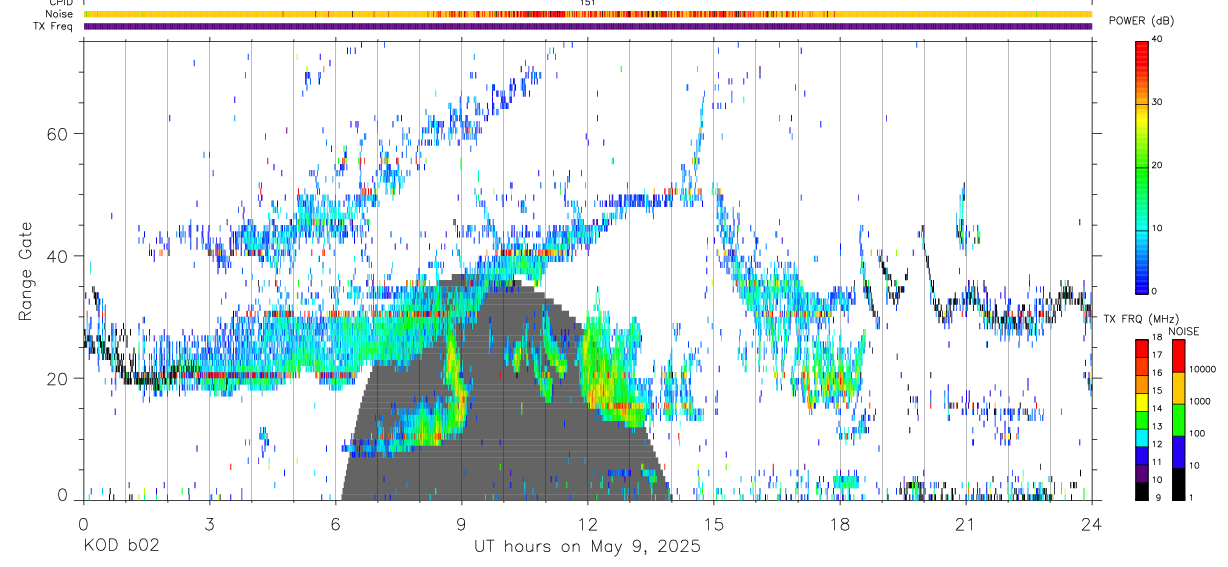Click the green swatch in NOISE legend
The image size is (1228, 567).
[1177, 419]
